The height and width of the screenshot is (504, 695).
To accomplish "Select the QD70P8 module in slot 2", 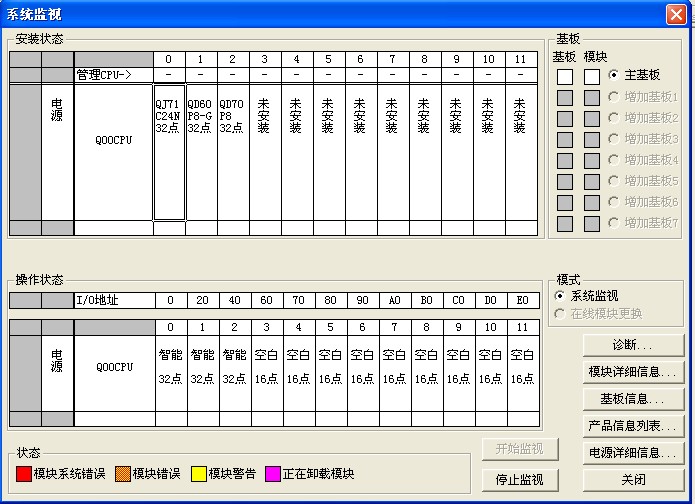I will pyautogui.click(x=232, y=152).
